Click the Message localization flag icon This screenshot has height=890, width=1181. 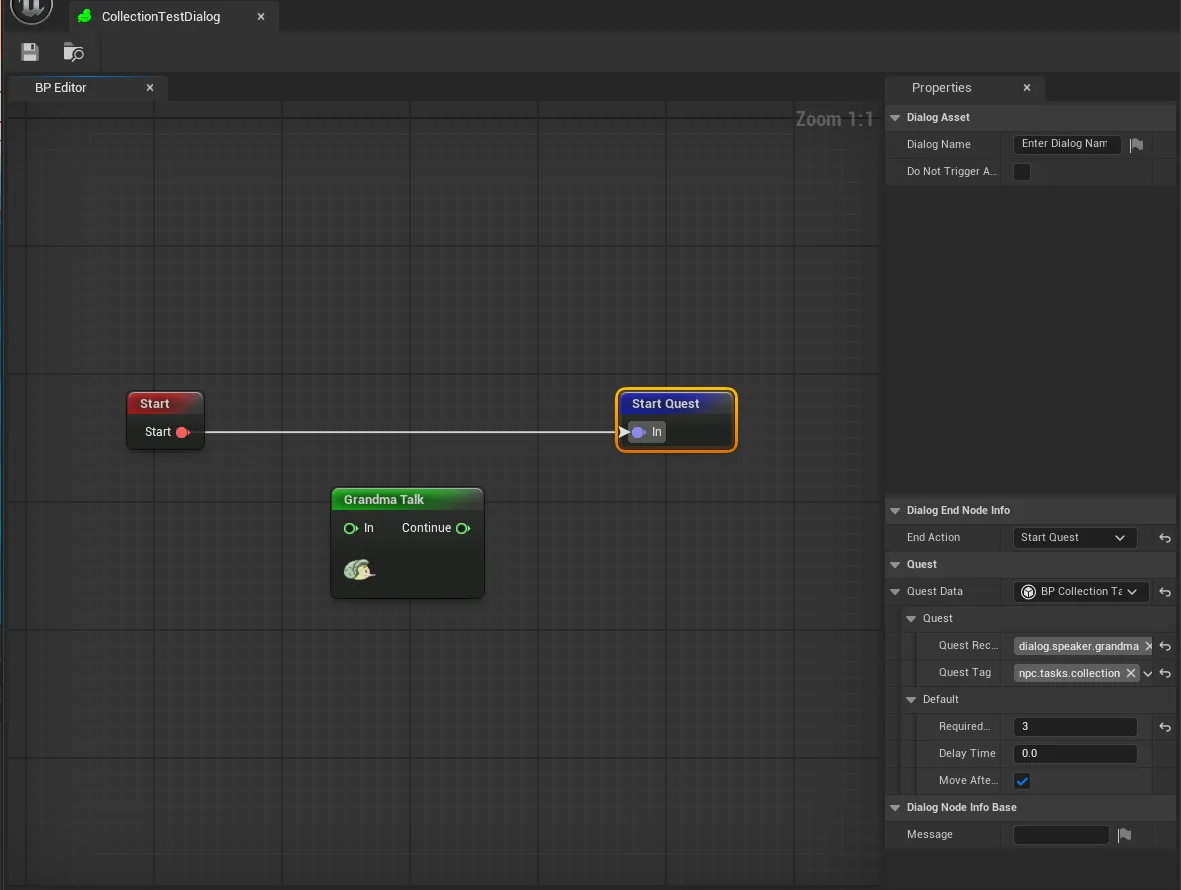(1125, 834)
